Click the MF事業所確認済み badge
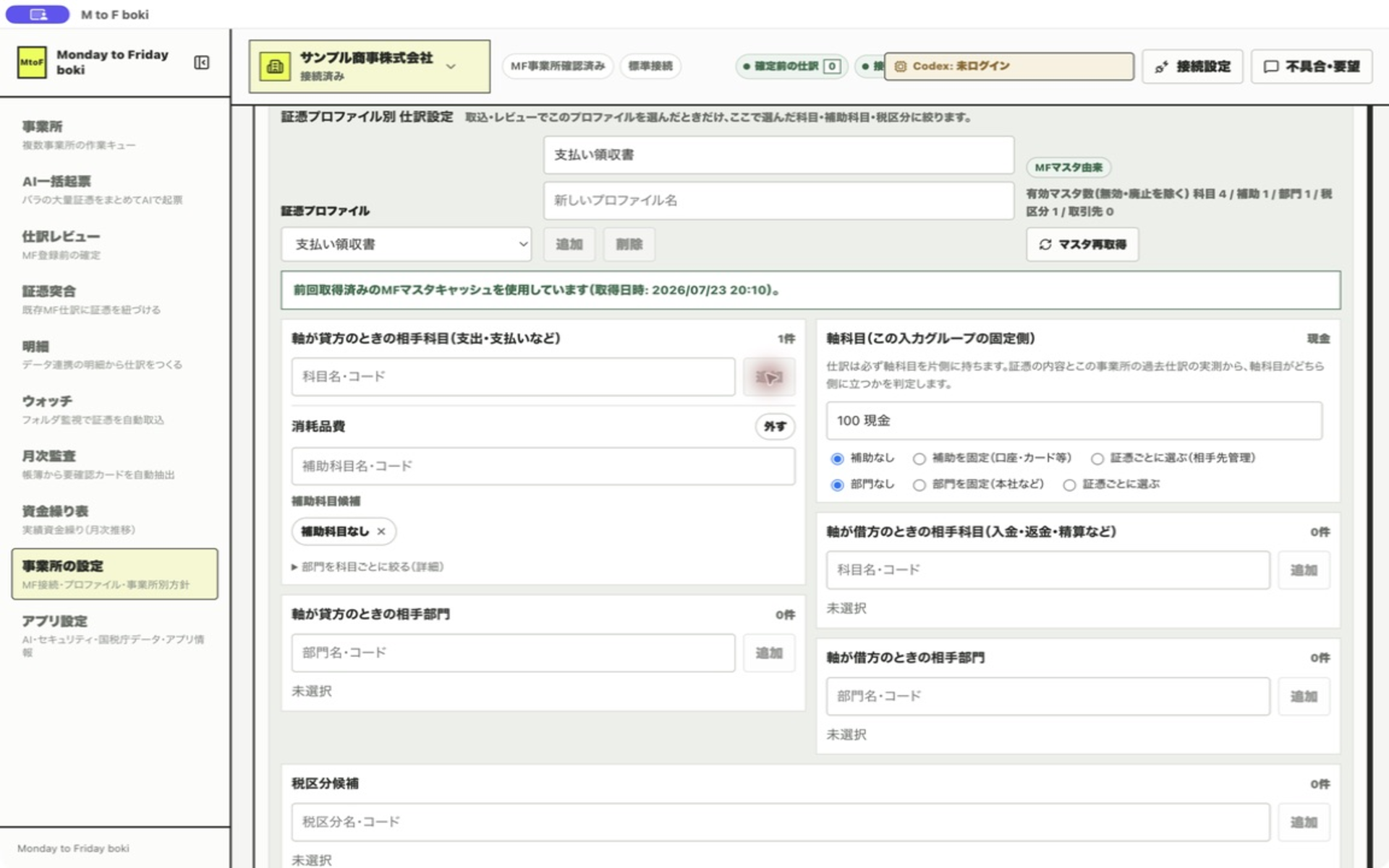This screenshot has width=1389, height=868. [x=558, y=66]
